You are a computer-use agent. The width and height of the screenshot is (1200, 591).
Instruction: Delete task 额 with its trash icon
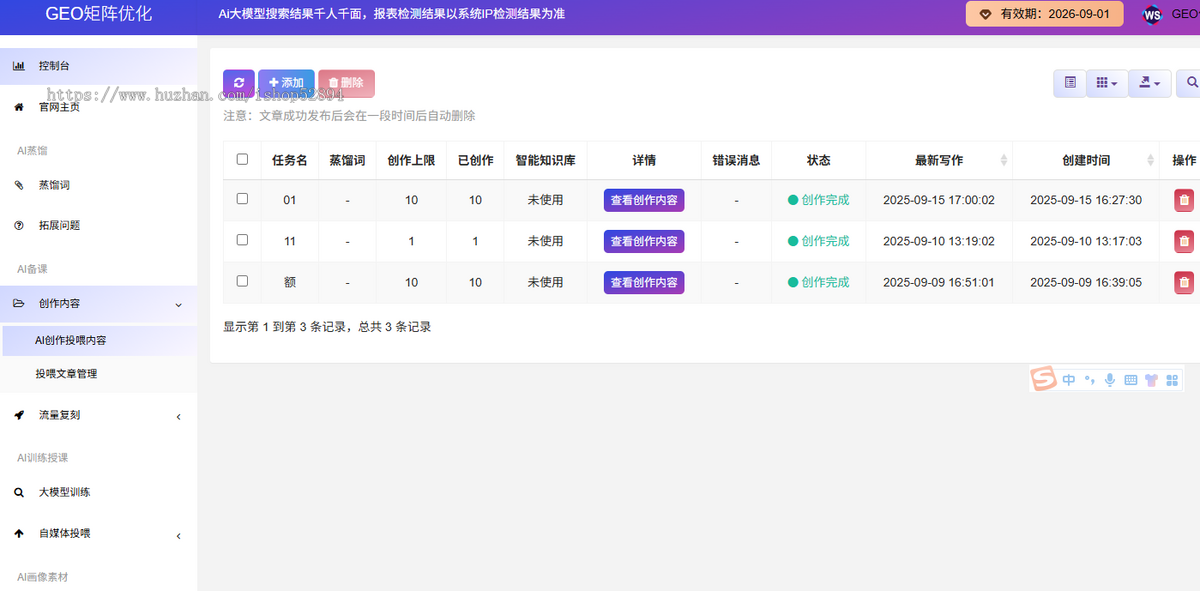(x=1184, y=283)
